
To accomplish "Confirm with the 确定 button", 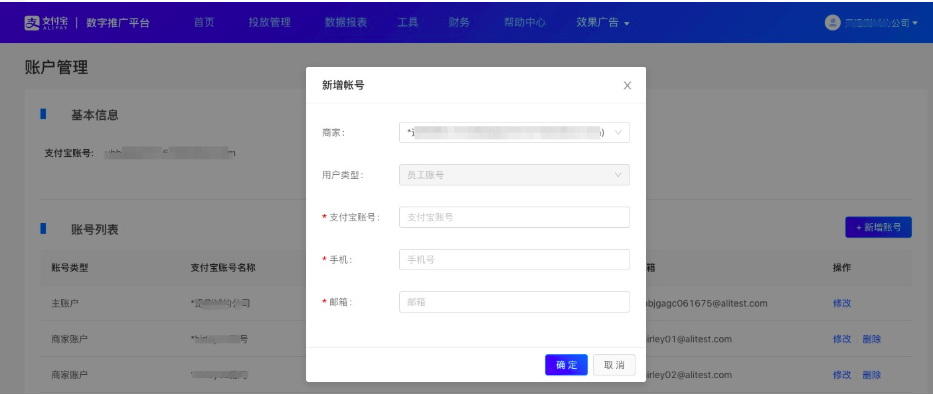I will (x=566, y=365).
